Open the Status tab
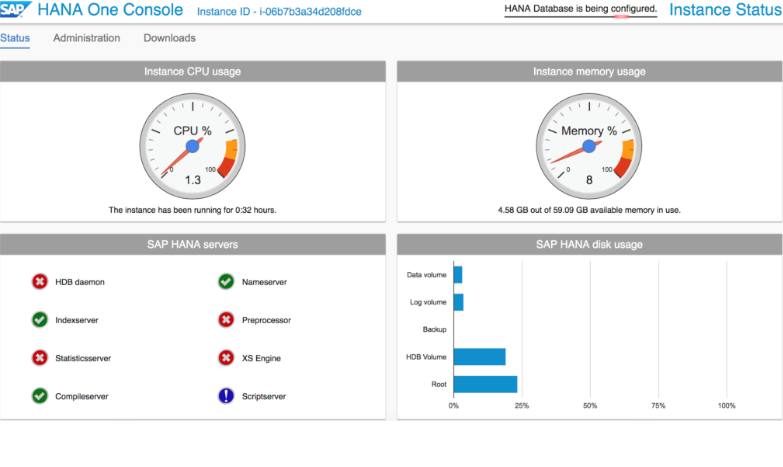 15,38
